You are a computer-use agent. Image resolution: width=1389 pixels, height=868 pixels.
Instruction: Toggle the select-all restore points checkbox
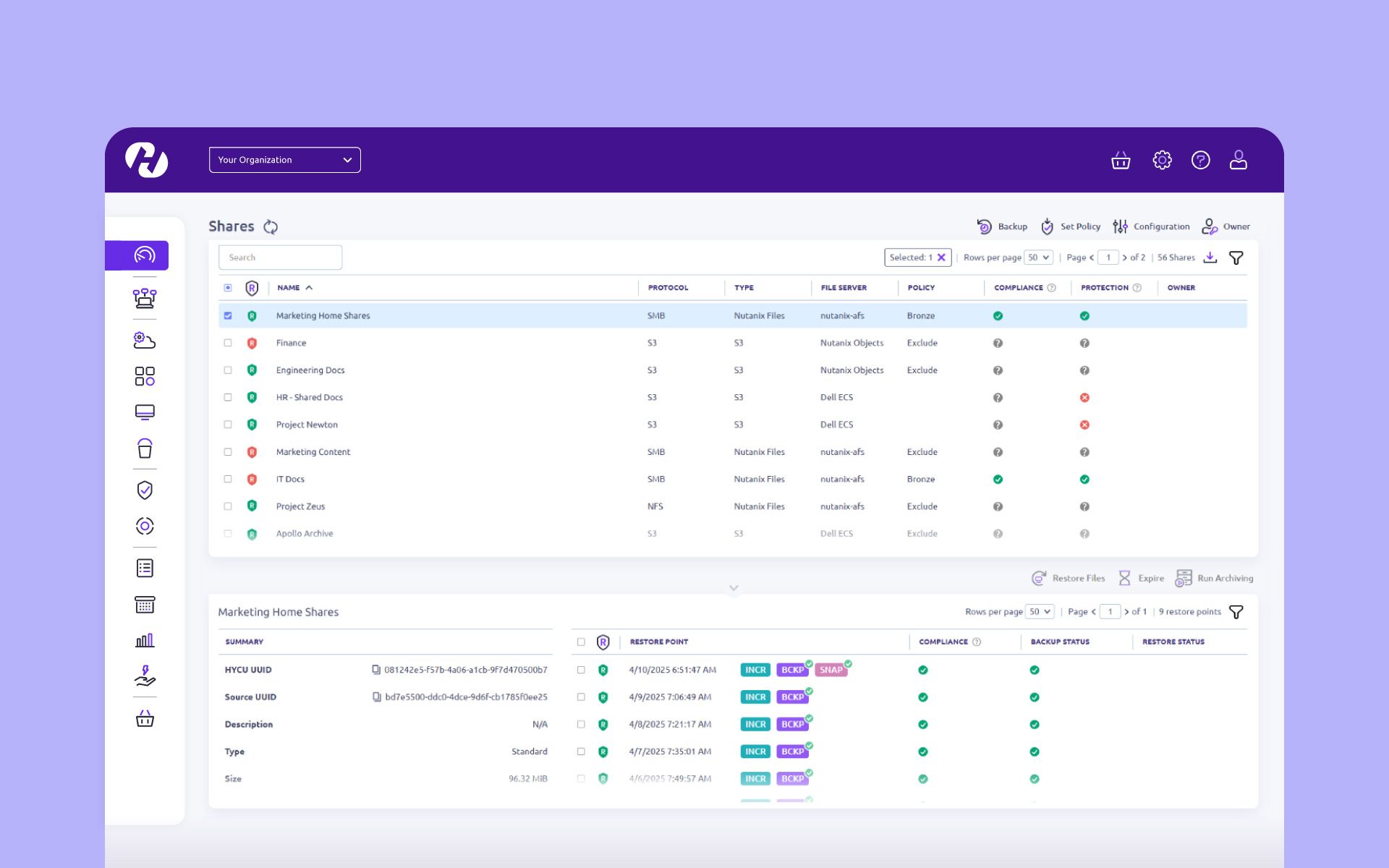tap(581, 642)
